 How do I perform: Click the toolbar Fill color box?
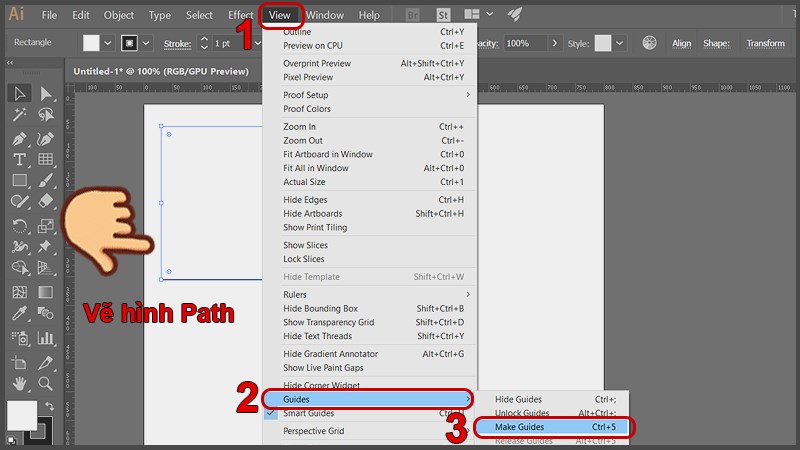22,415
